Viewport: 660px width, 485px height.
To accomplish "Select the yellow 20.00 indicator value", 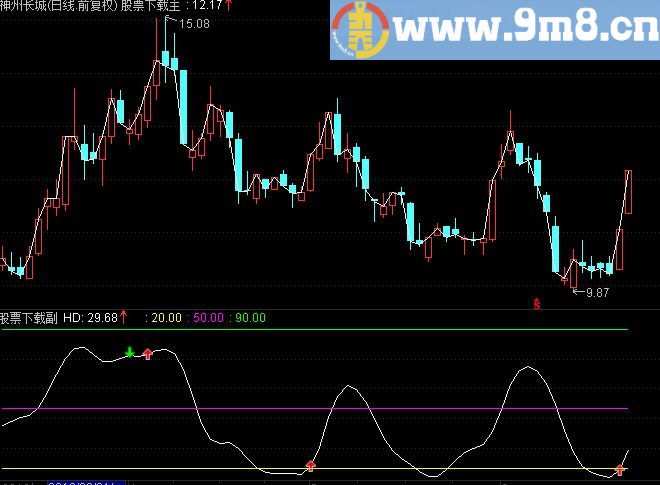I will coord(166,317).
